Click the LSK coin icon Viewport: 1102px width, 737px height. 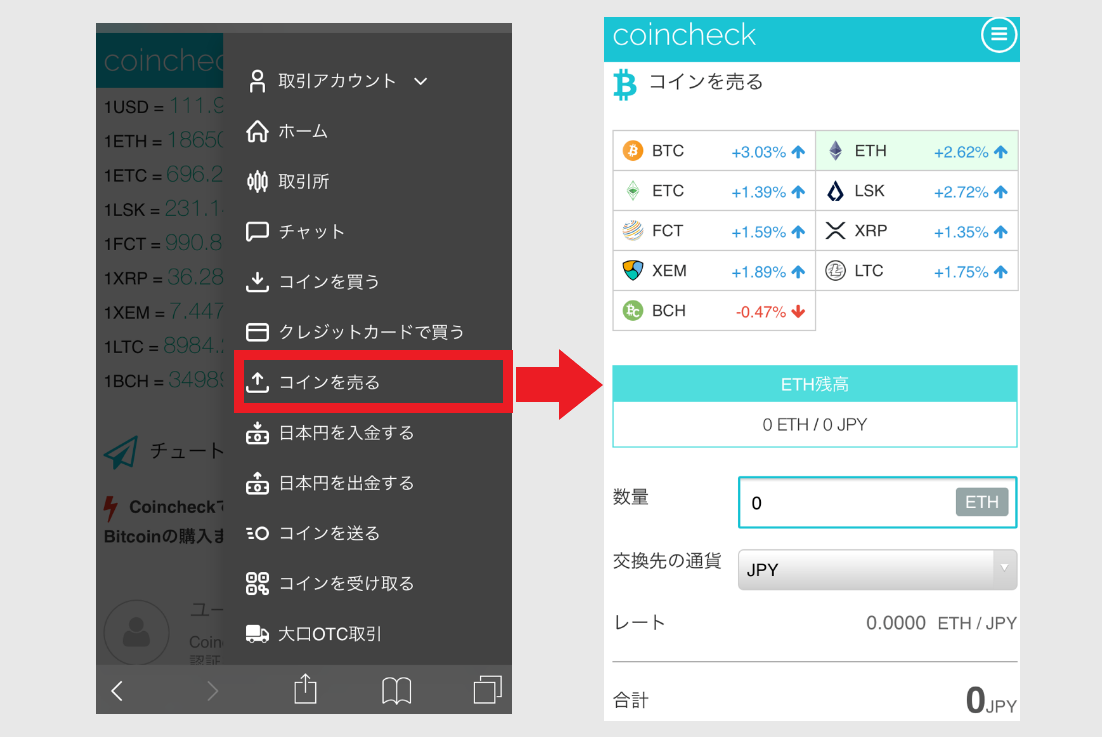point(835,190)
